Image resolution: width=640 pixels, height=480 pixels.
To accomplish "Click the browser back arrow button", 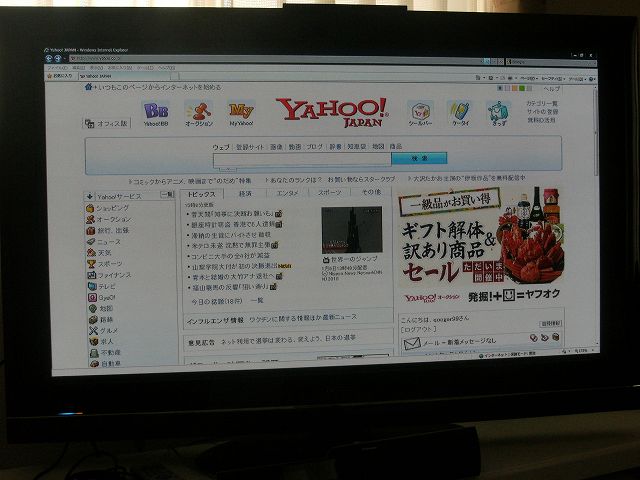I will click(49, 58).
